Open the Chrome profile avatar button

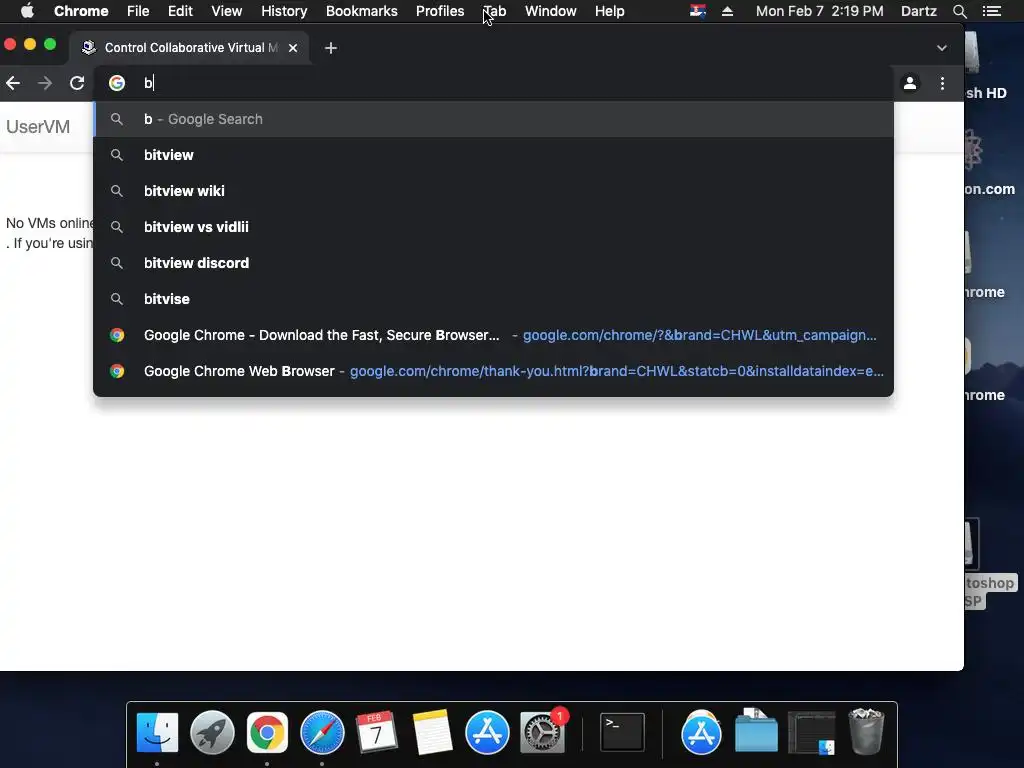pos(910,83)
